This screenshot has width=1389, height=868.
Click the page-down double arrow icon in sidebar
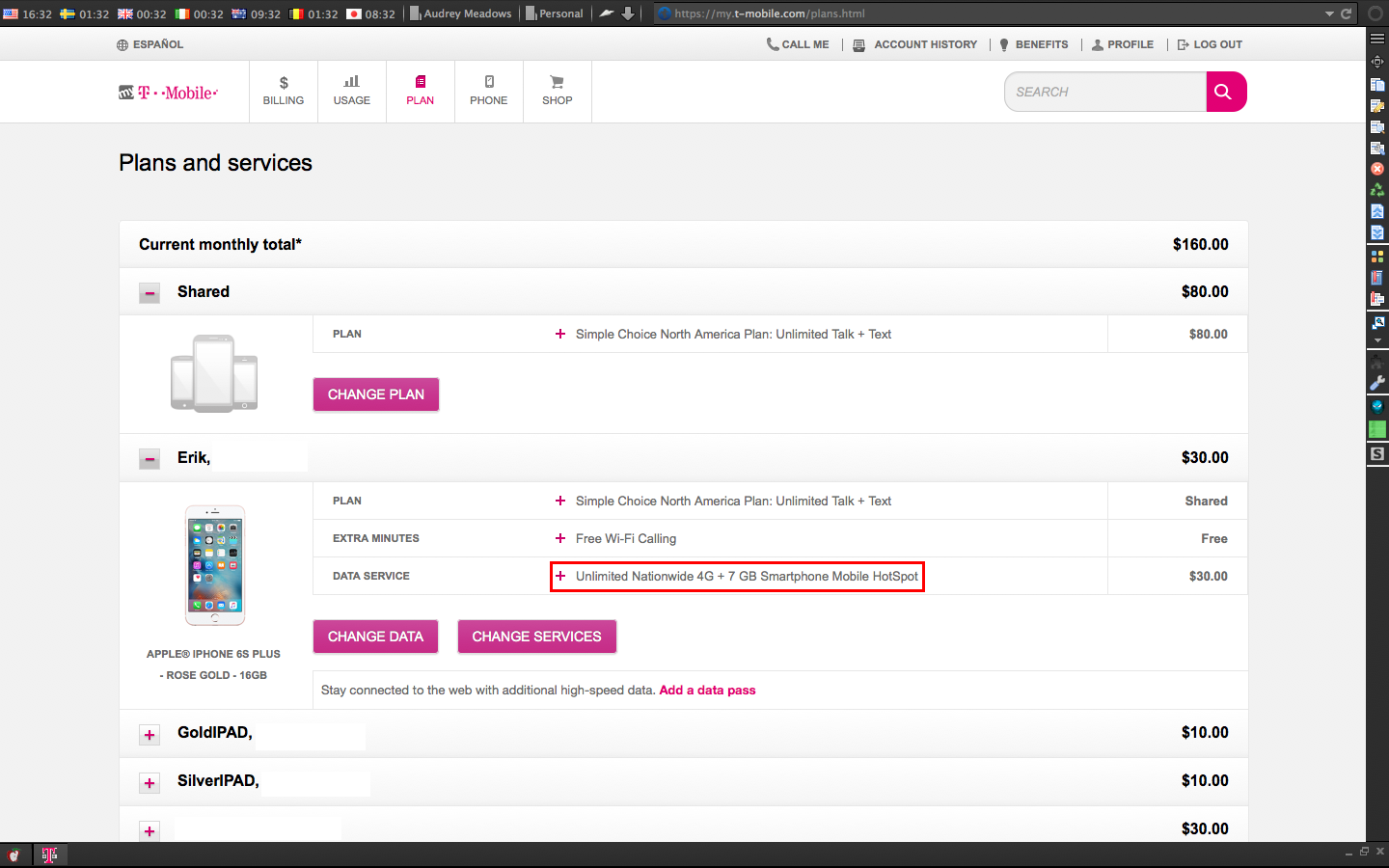click(1377, 232)
